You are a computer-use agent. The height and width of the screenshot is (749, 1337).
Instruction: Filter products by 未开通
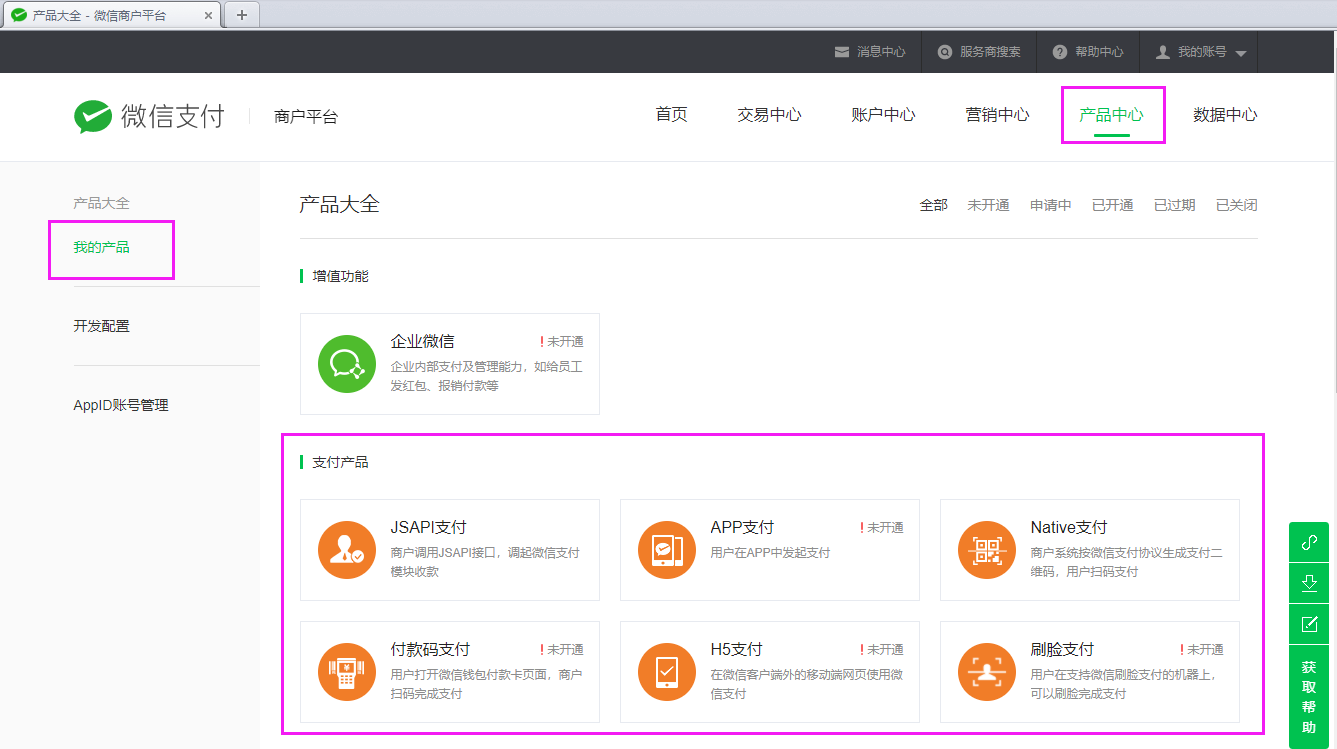click(x=989, y=205)
